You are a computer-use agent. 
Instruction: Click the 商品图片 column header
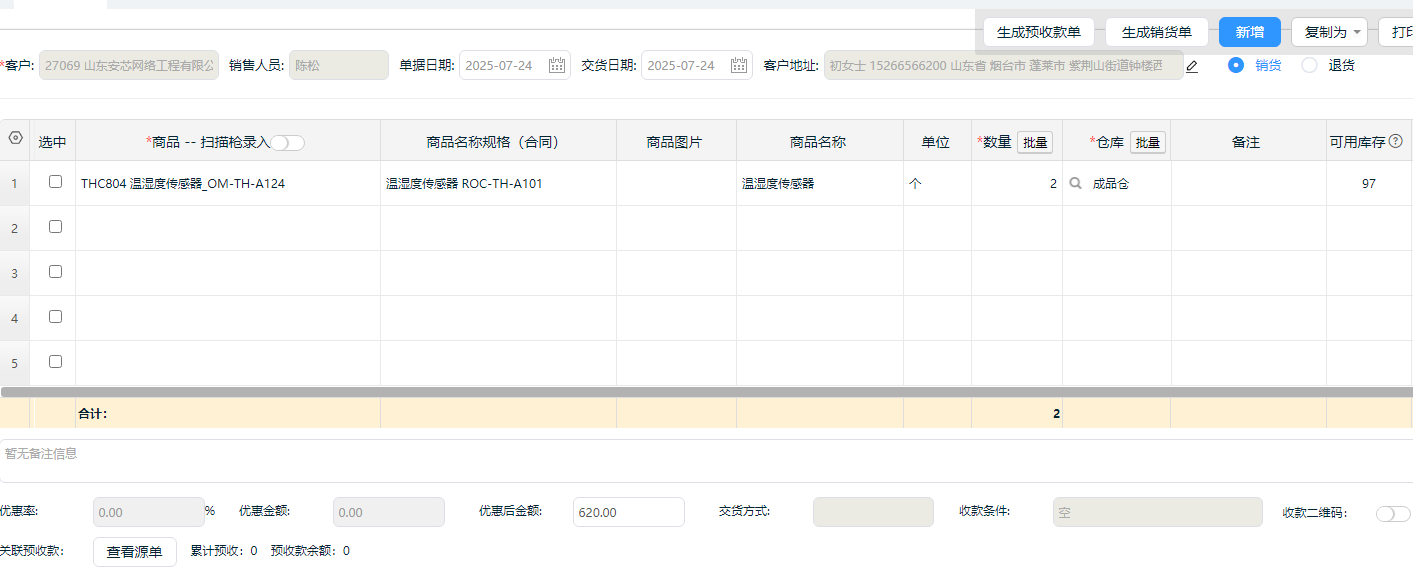pyautogui.click(x=676, y=142)
